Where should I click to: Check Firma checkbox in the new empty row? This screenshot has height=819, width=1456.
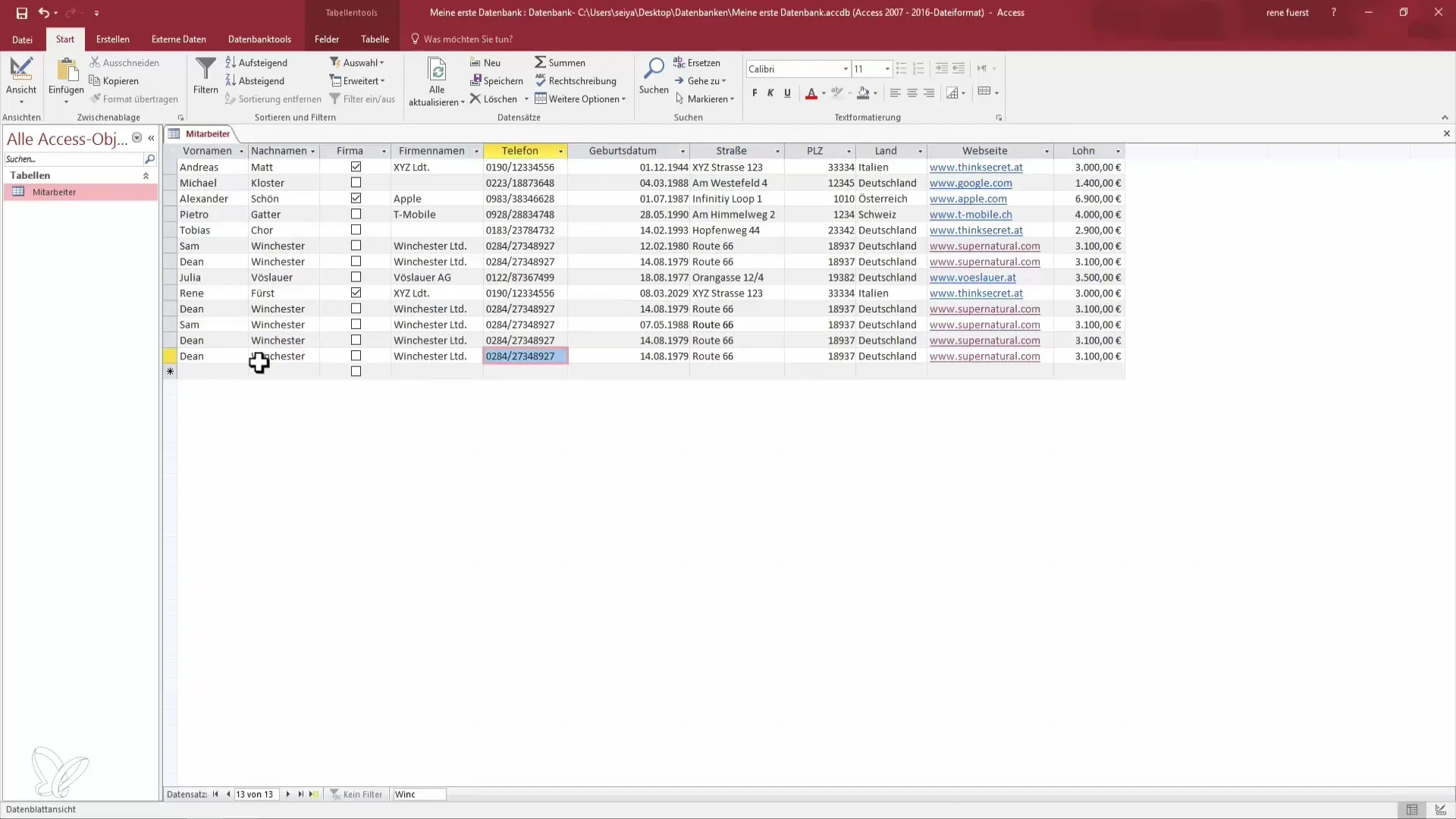click(x=356, y=372)
